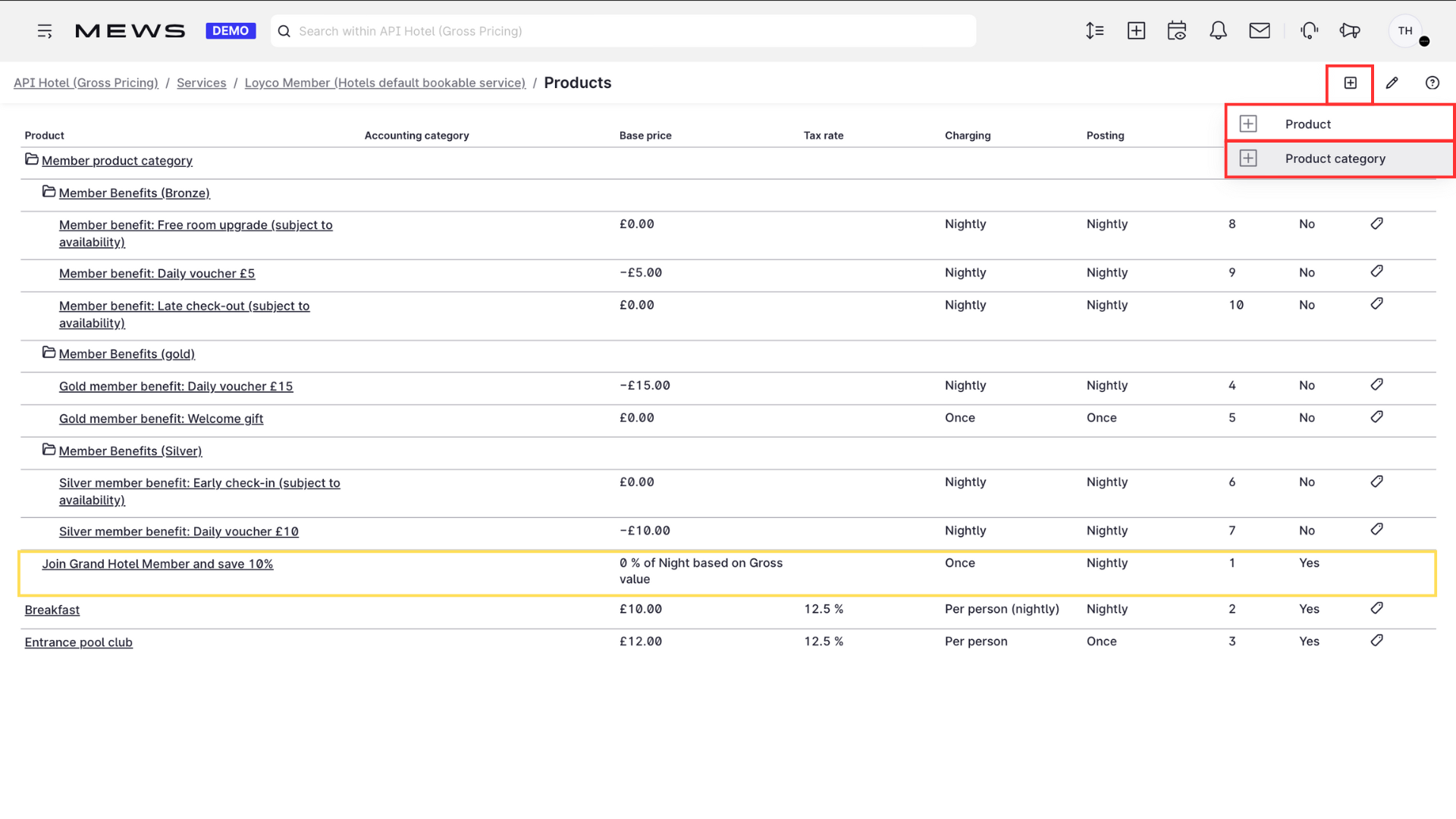The height and width of the screenshot is (819, 1456).
Task: Open the Member Benefits (Bronze) folder
Action: 134,193
